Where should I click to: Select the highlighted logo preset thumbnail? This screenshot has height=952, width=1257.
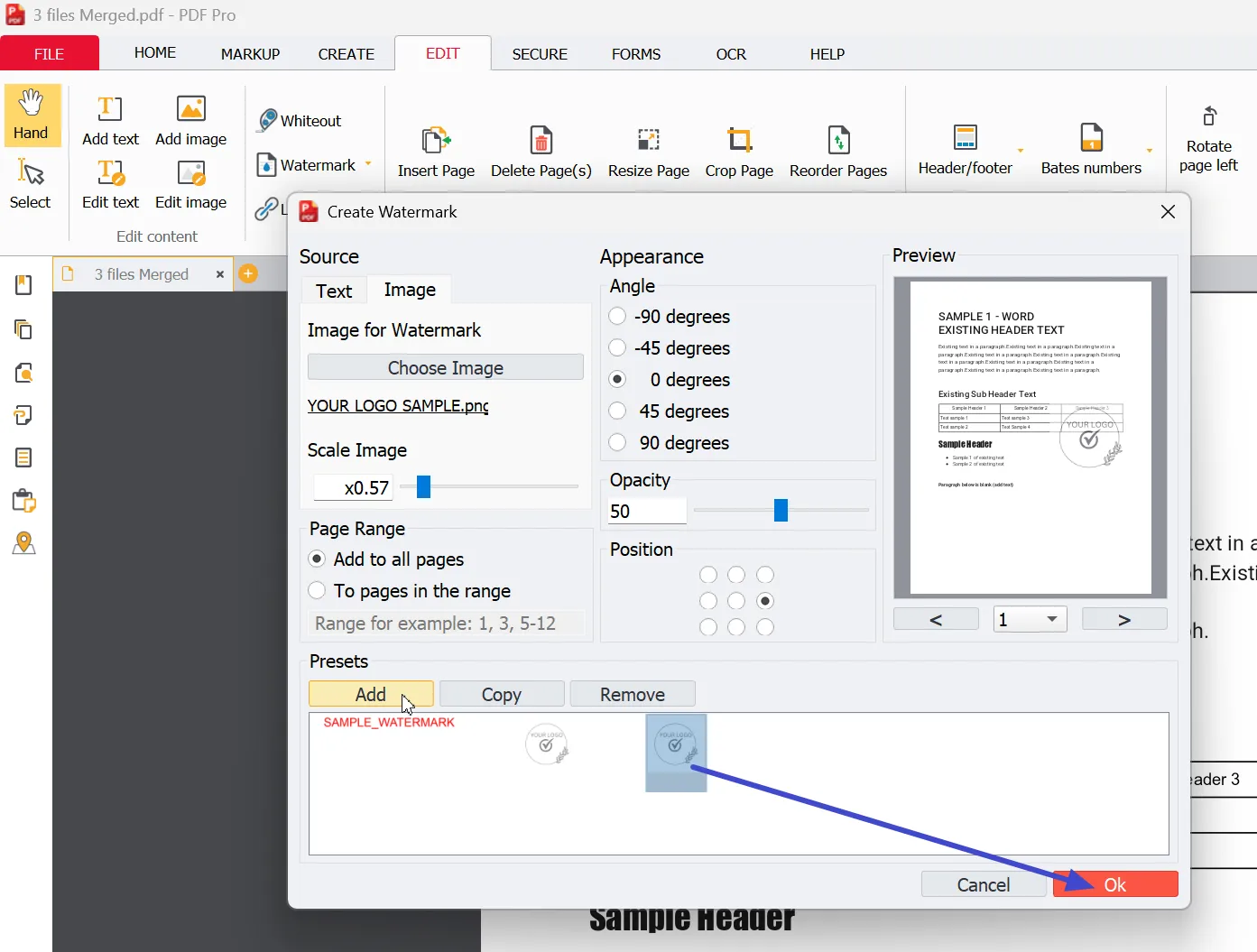(676, 753)
